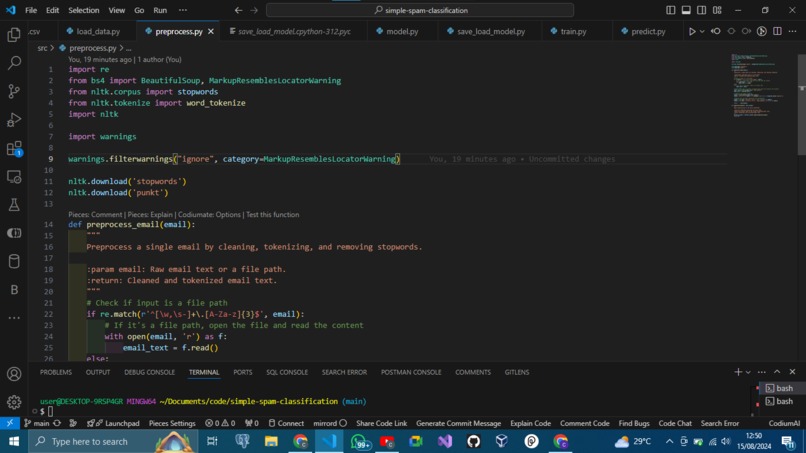The image size is (806, 453).
Task: Show more menu bar items ellipsis
Action: (x=183, y=10)
